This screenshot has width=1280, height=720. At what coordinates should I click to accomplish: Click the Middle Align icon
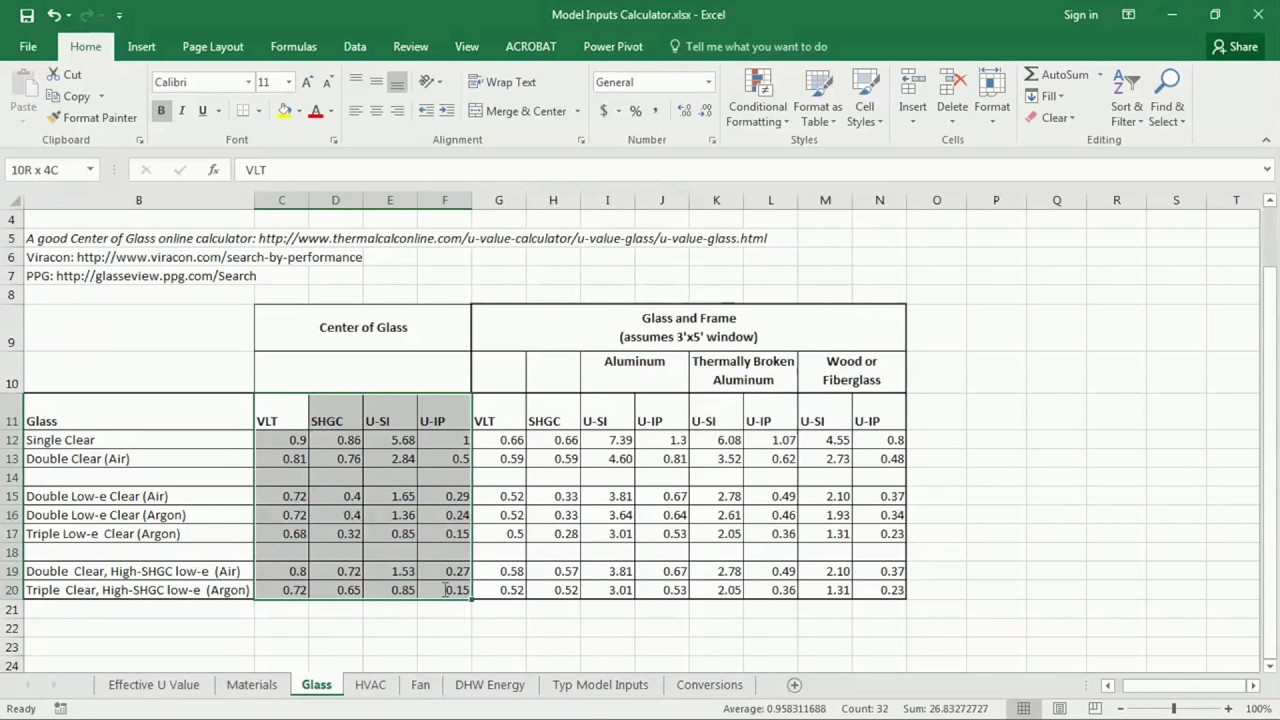coord(376,82)
